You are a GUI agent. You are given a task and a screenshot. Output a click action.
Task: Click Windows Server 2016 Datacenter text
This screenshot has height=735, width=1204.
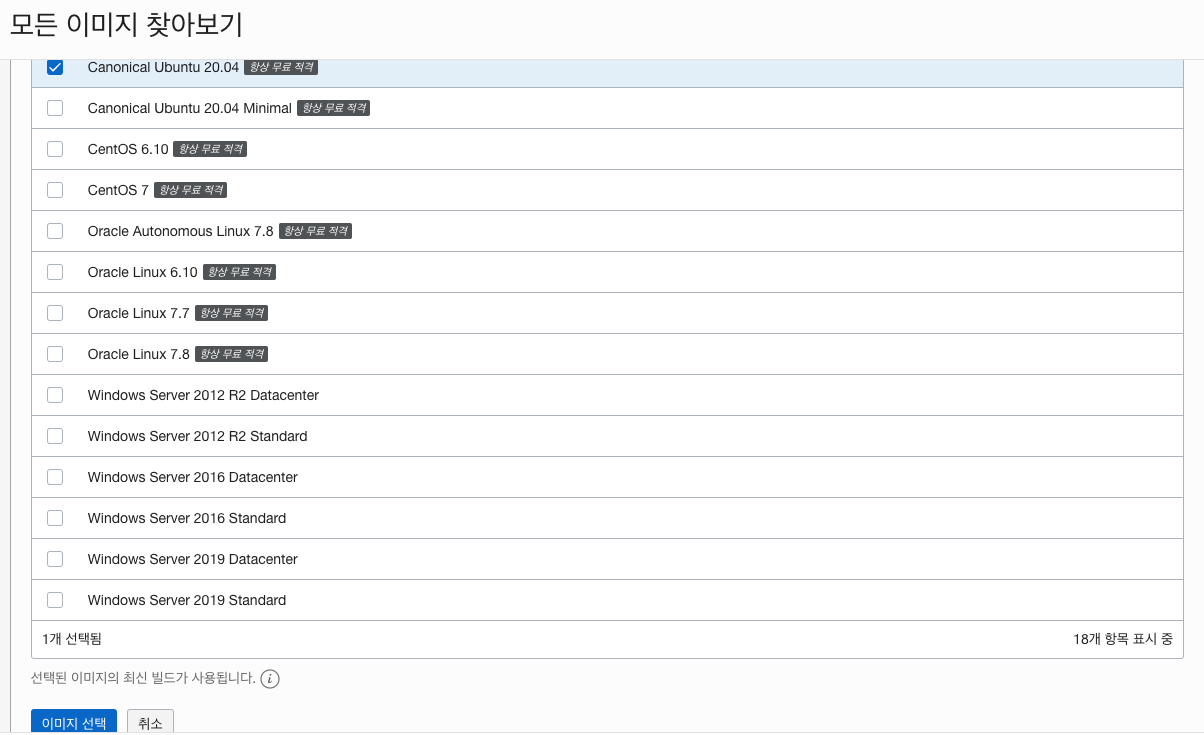click(192, 477)
